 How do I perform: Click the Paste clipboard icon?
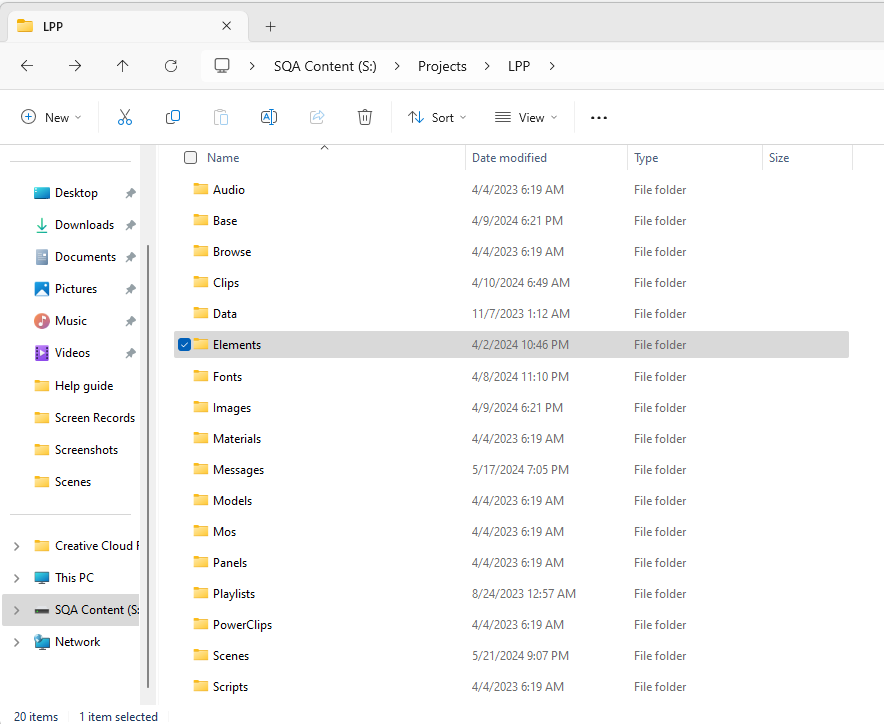click(x=221, y=117)
